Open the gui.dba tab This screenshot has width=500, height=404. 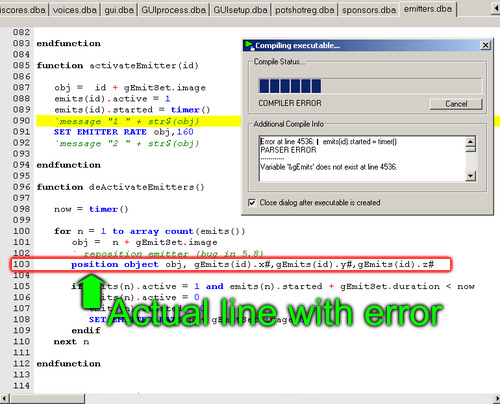click(x=119, y=10)
